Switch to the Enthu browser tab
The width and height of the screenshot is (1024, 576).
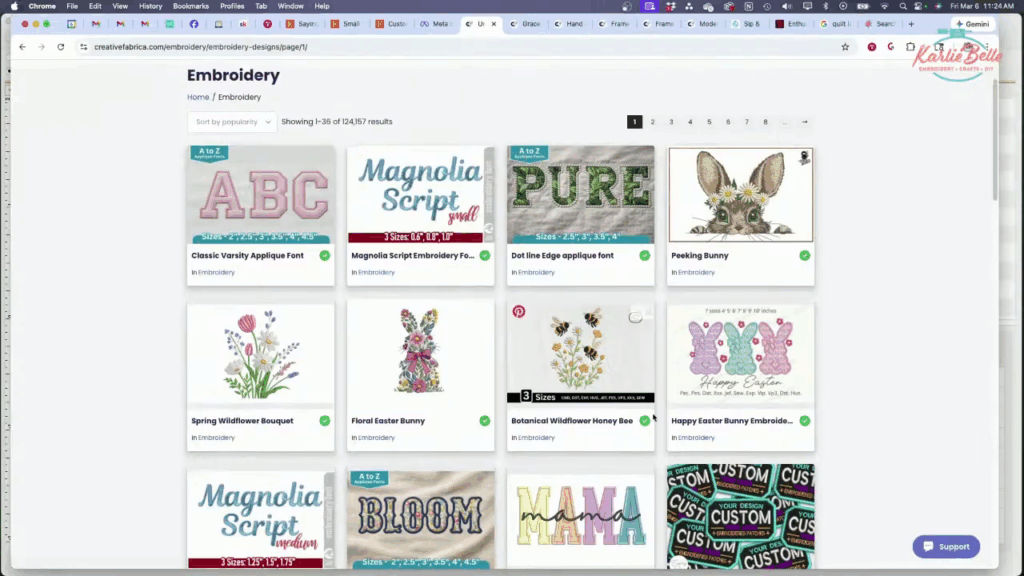coord(791,24)
